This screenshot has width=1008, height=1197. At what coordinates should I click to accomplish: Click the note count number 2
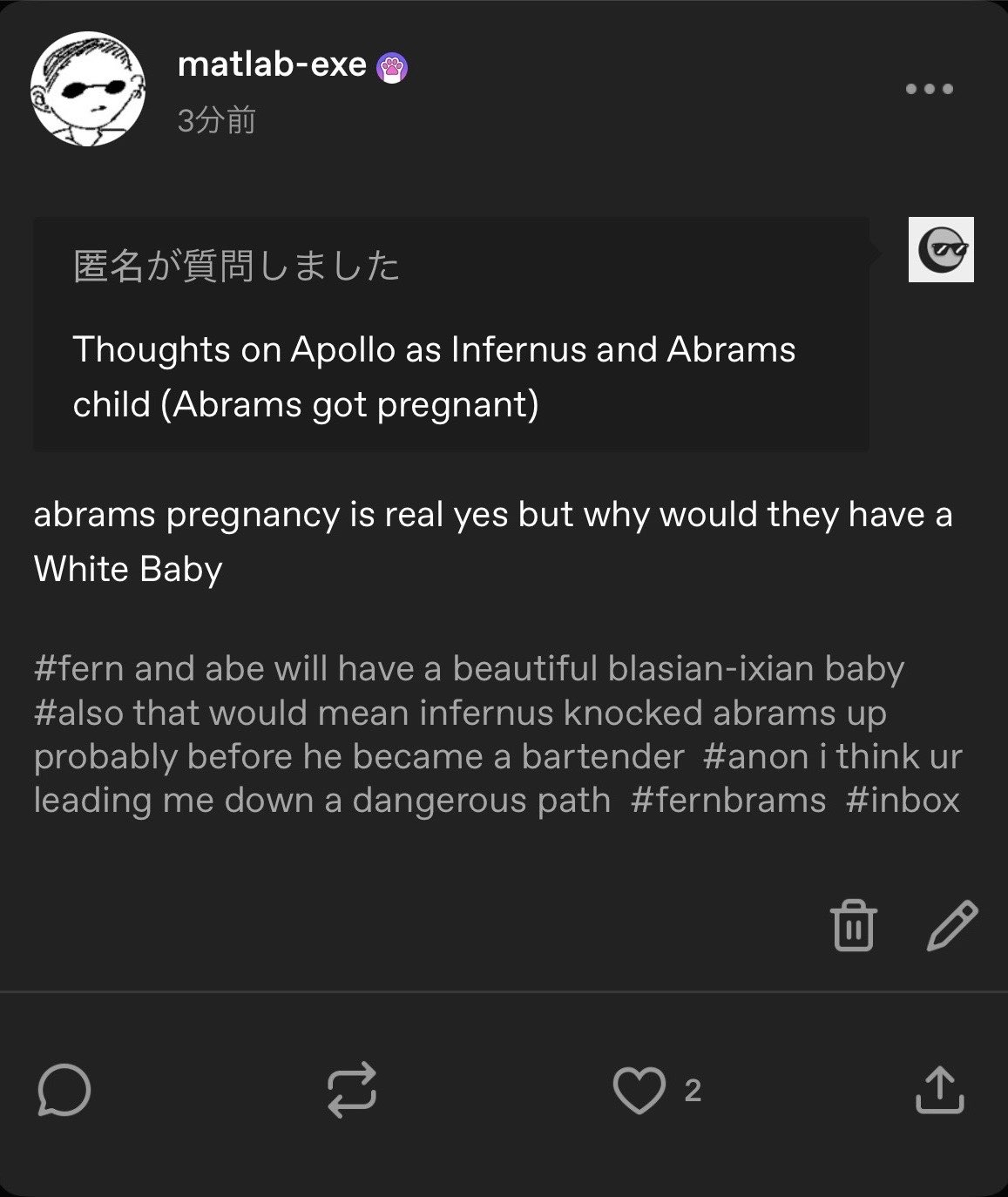coord(693,1091)
